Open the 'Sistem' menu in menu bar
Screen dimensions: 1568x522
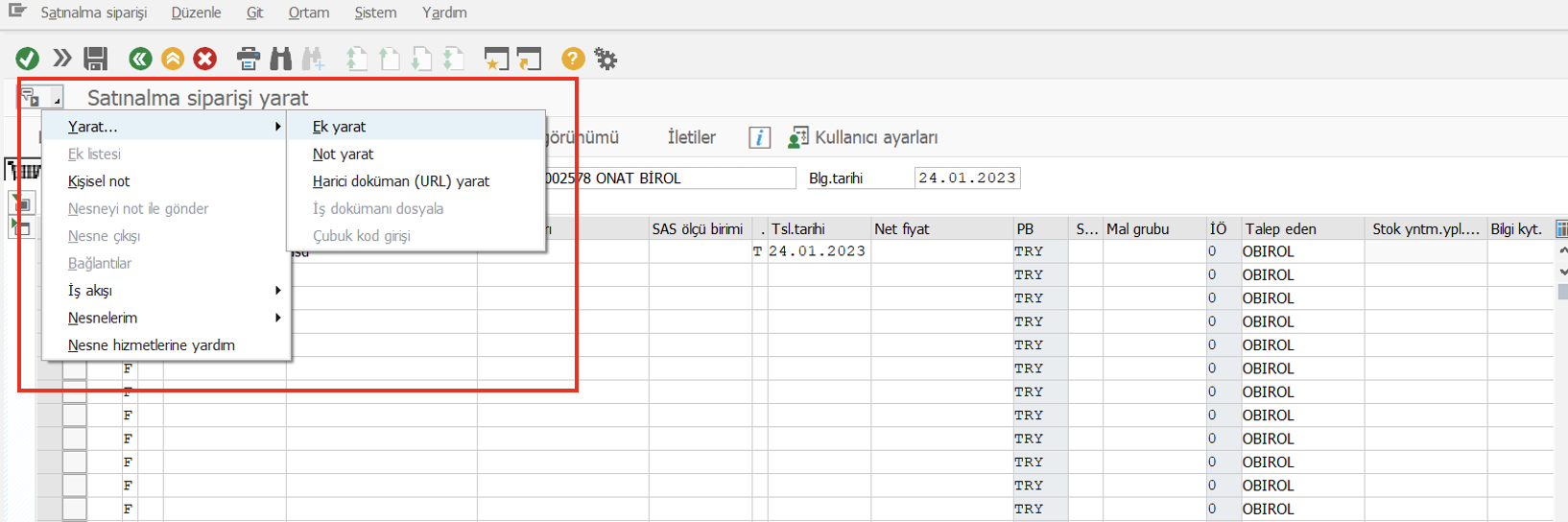tap(374, 12)
